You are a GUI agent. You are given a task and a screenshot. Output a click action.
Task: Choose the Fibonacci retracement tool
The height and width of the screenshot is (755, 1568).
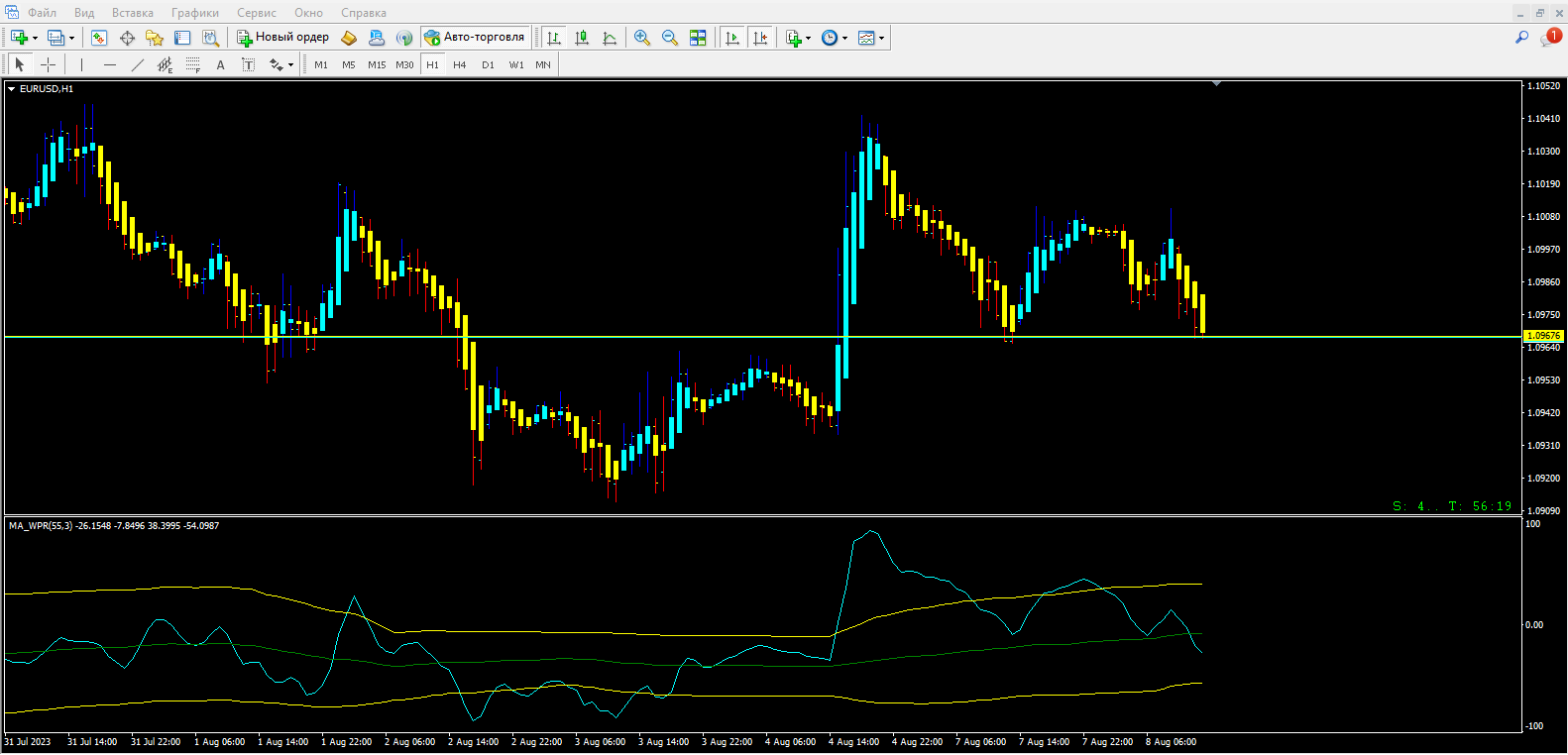[x=193, y=64]
